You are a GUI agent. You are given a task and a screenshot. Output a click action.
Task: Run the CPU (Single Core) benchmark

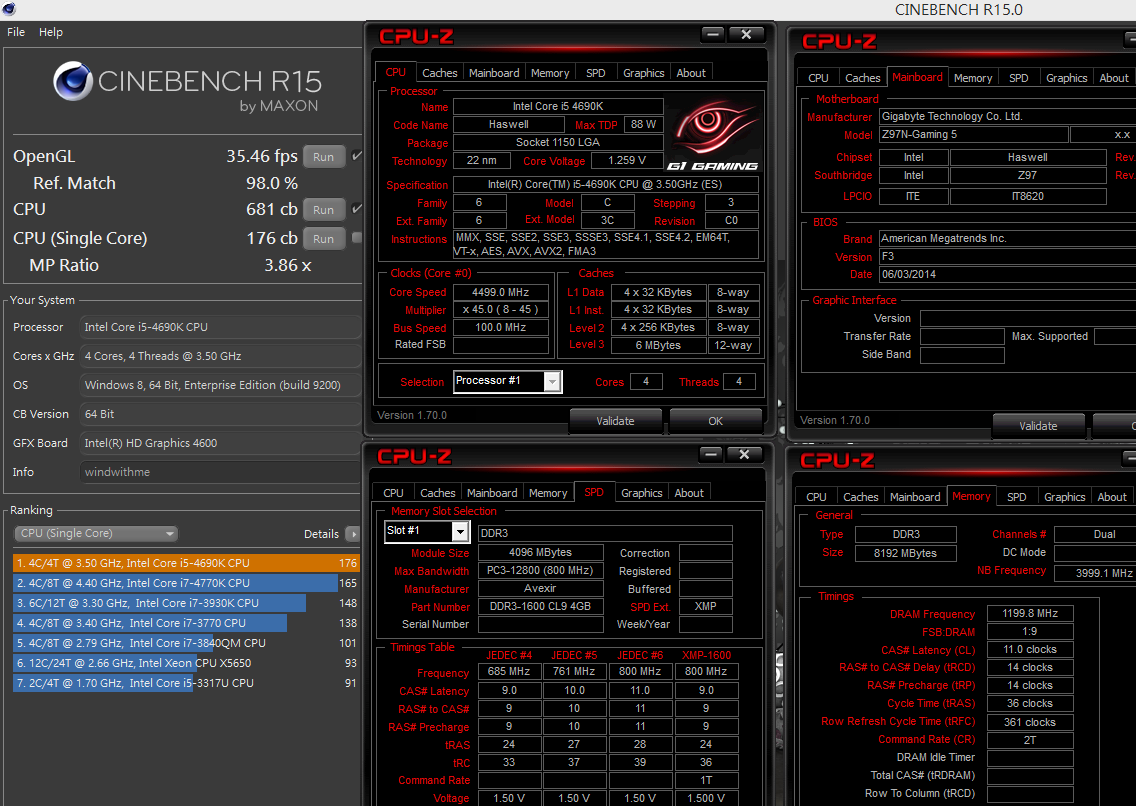tap(323, 238)
